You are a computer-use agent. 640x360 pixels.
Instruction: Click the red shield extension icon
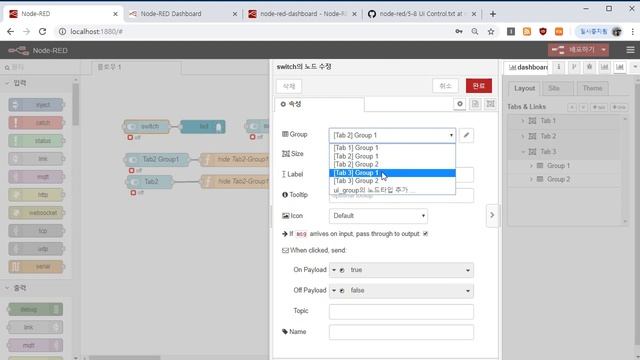543,31
